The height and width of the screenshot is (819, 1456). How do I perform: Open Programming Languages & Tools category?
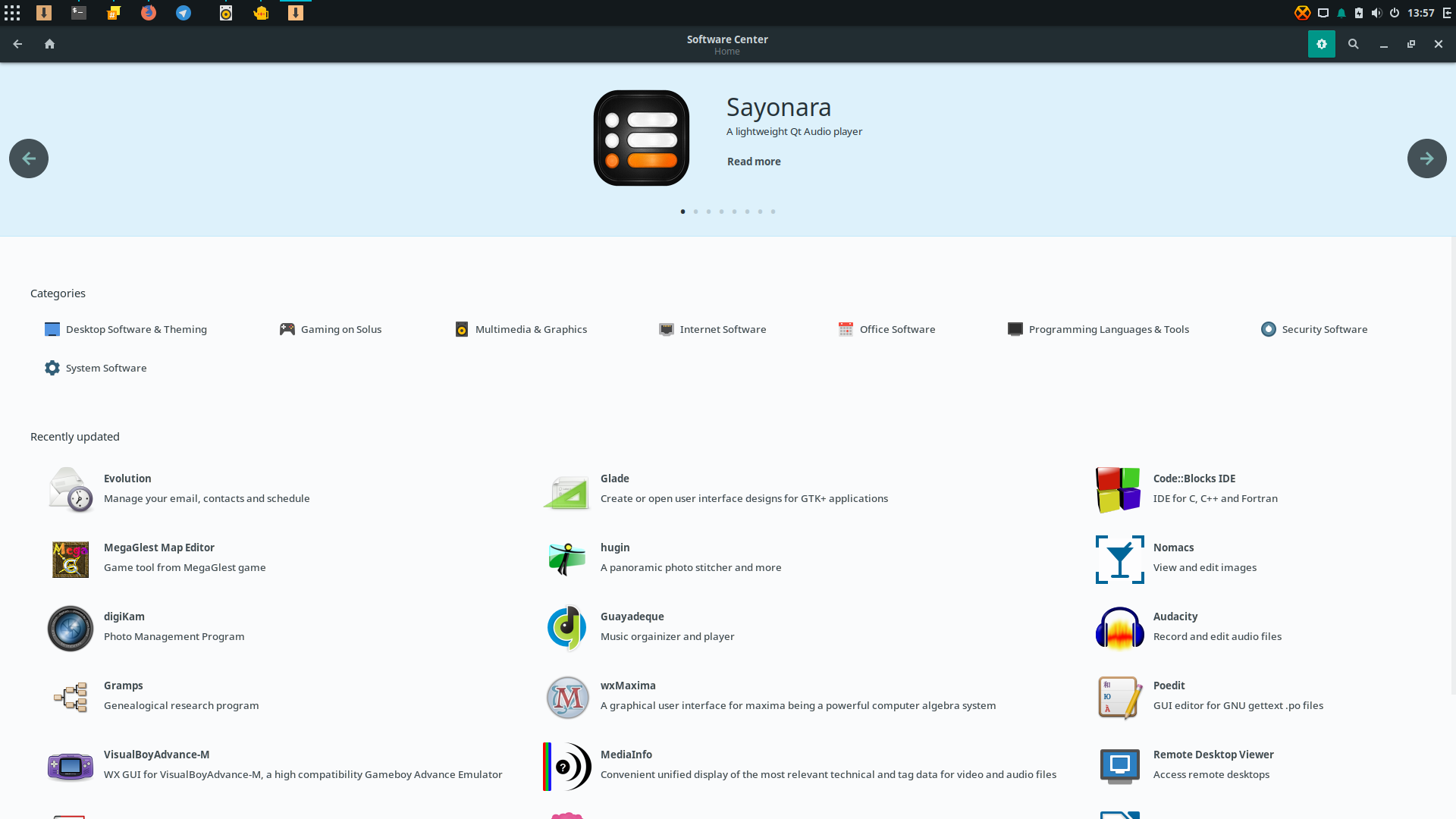point(1098,329)
